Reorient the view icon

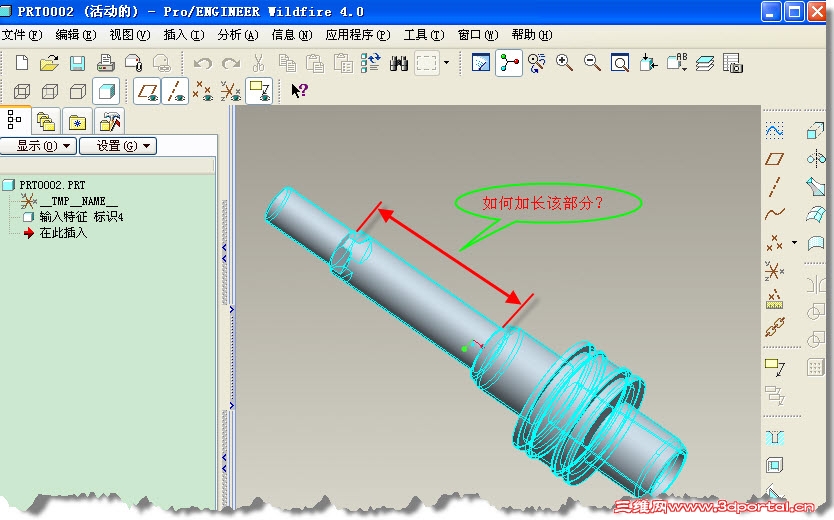point(648,63)
